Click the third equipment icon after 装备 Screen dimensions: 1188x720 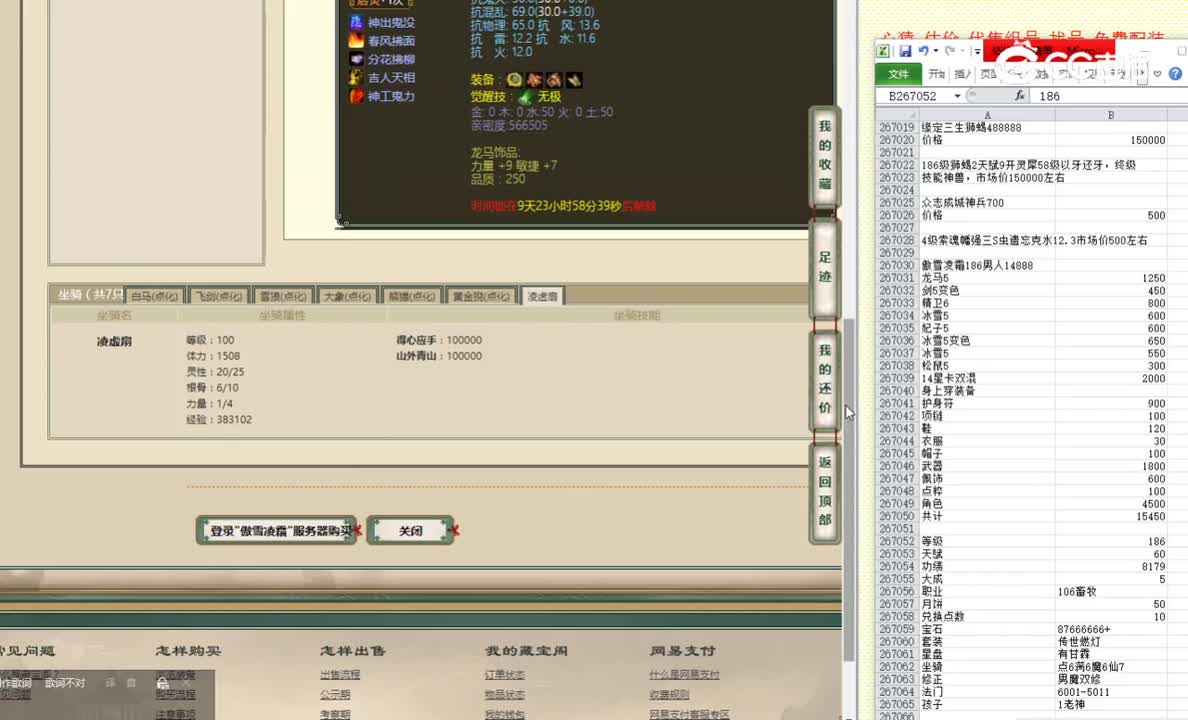[554, 80]
